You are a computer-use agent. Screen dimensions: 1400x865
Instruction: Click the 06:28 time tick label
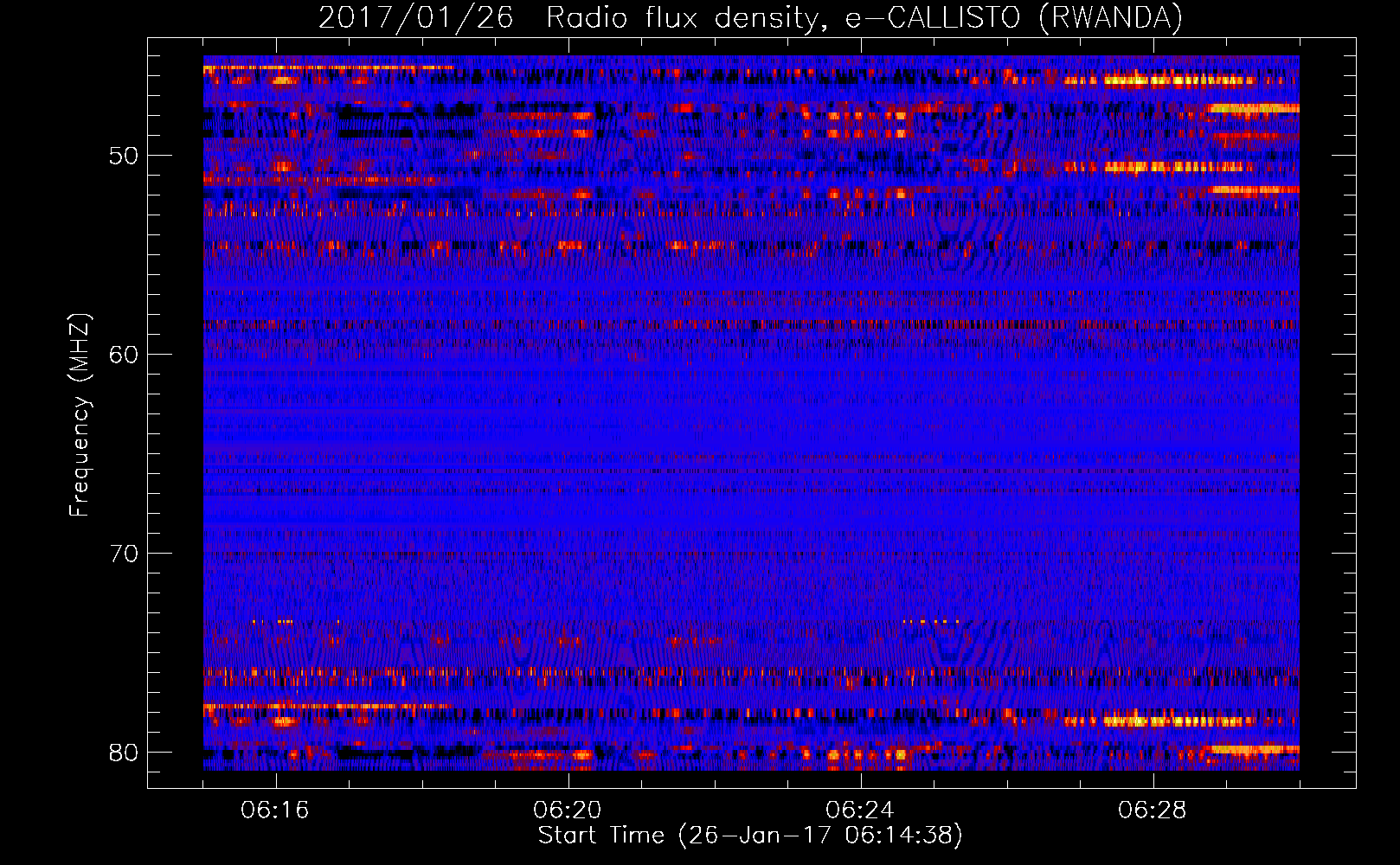[1153, 811]
